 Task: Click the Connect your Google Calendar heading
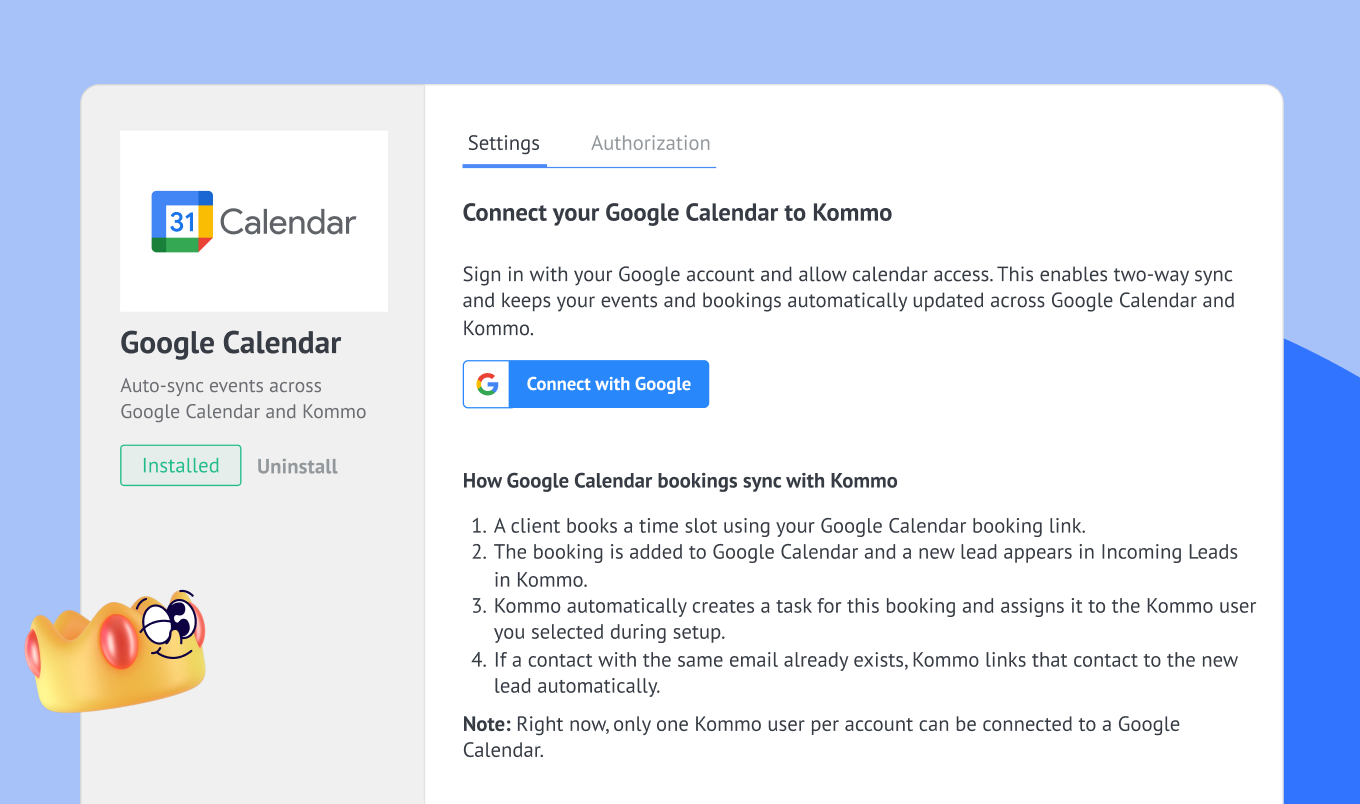pos(677,213)
